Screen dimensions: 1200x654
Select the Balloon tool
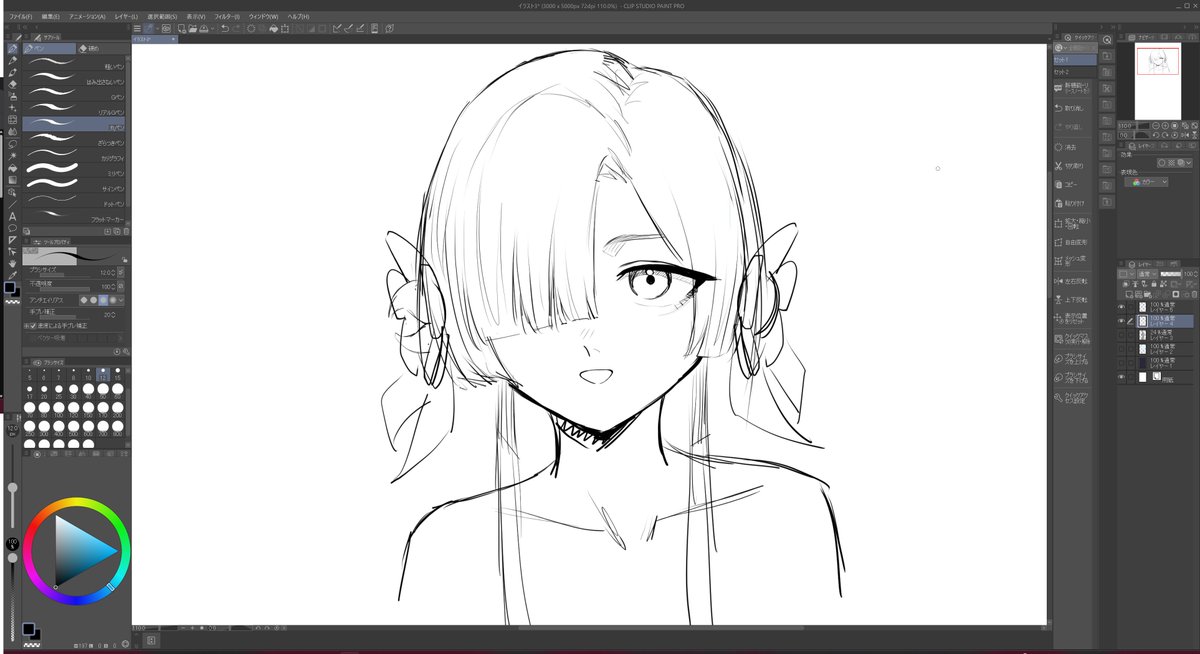pyautogui.click(x=12, y=228)
